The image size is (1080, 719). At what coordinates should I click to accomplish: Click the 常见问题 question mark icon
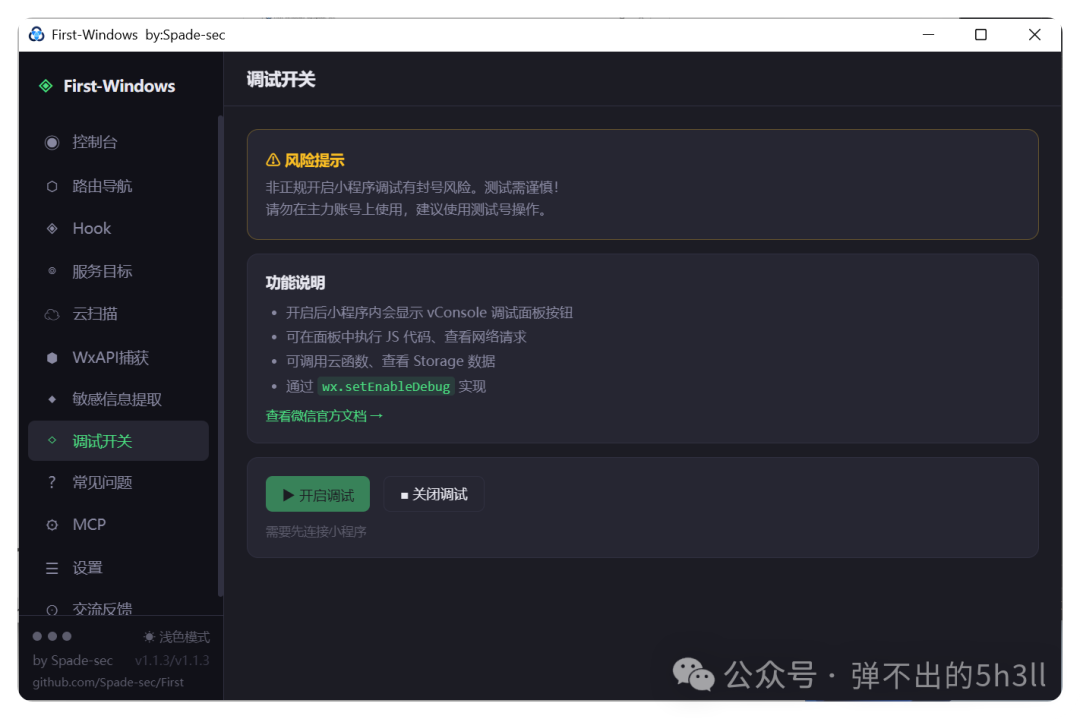tap(52, 482)
